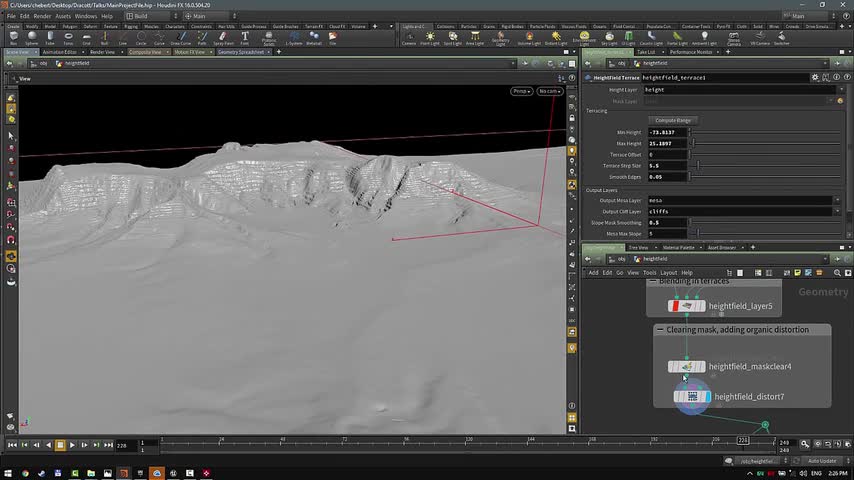Open the Persp viewport dropdown

pyautogui.click(x=521, y=91)
